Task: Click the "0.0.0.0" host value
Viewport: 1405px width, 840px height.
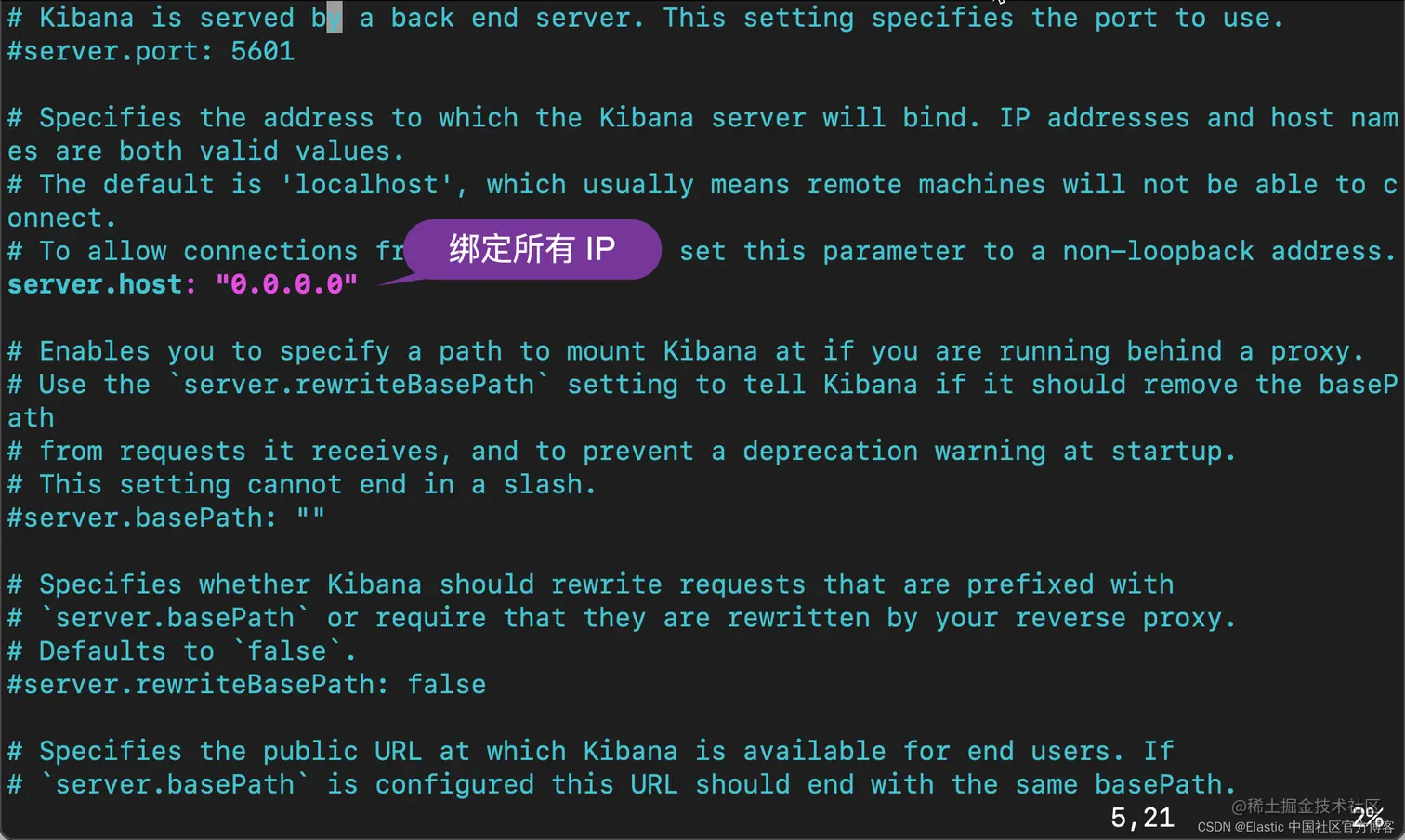Action: coord(286,284)
